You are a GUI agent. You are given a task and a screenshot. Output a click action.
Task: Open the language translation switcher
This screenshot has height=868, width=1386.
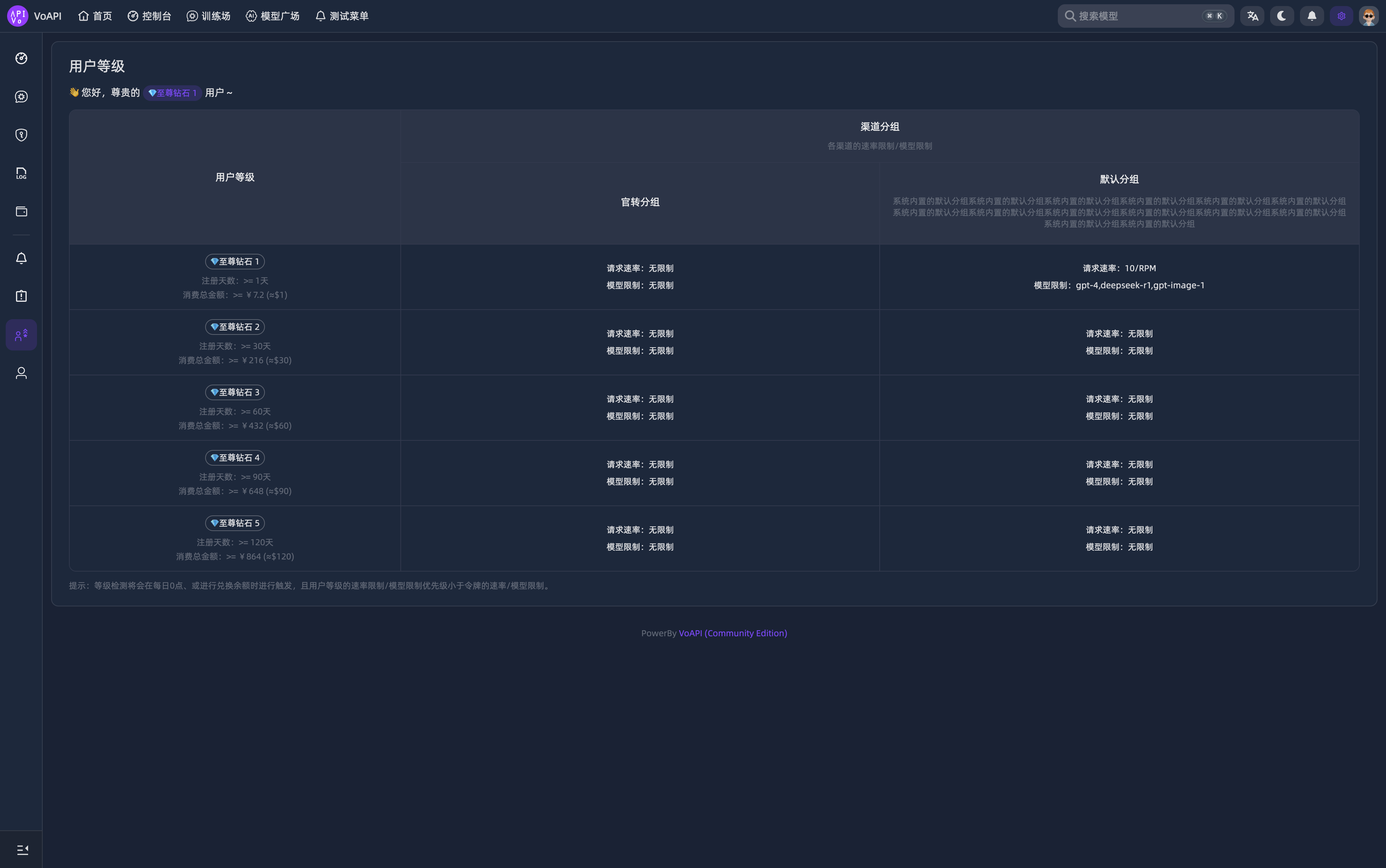click(1252, 16)
